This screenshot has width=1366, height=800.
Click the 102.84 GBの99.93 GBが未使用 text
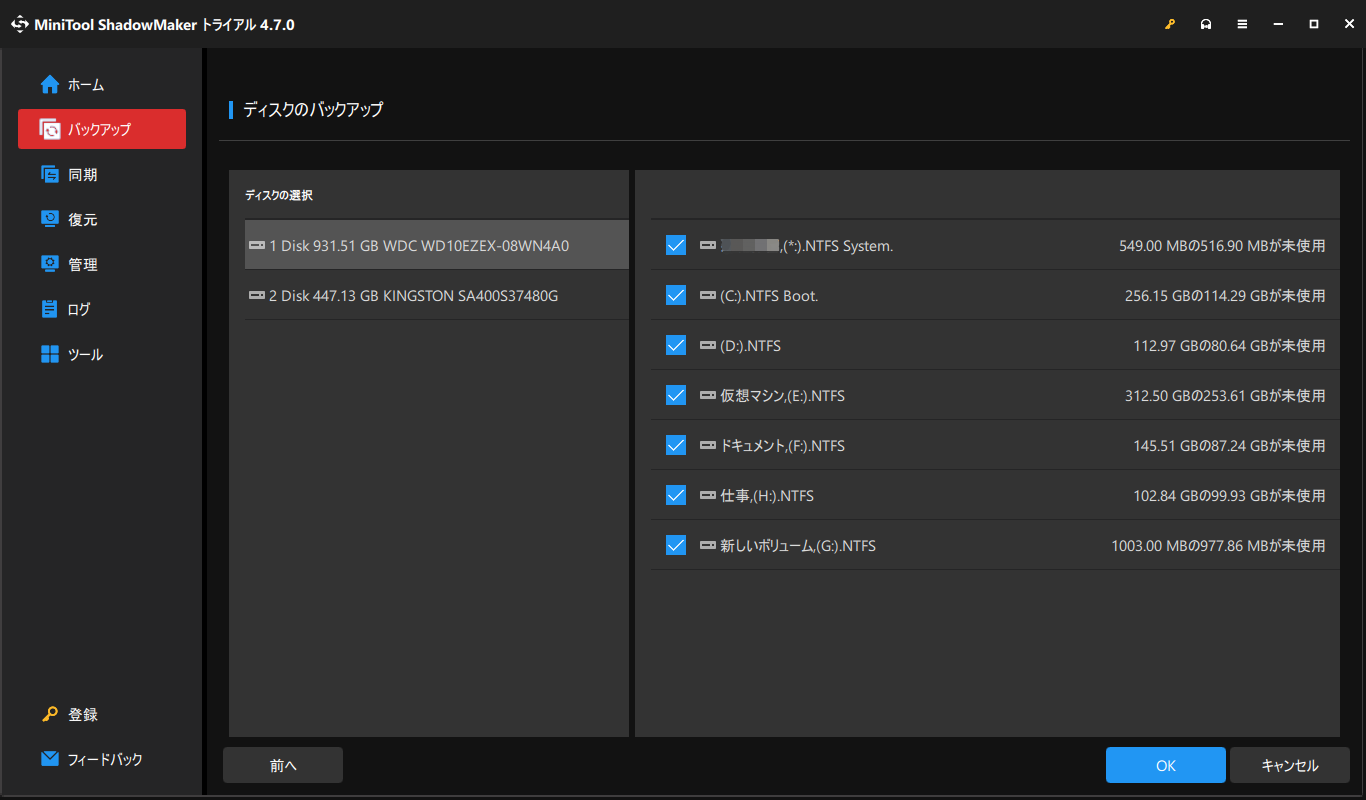pyautogui.click(x=1229, y=496)
